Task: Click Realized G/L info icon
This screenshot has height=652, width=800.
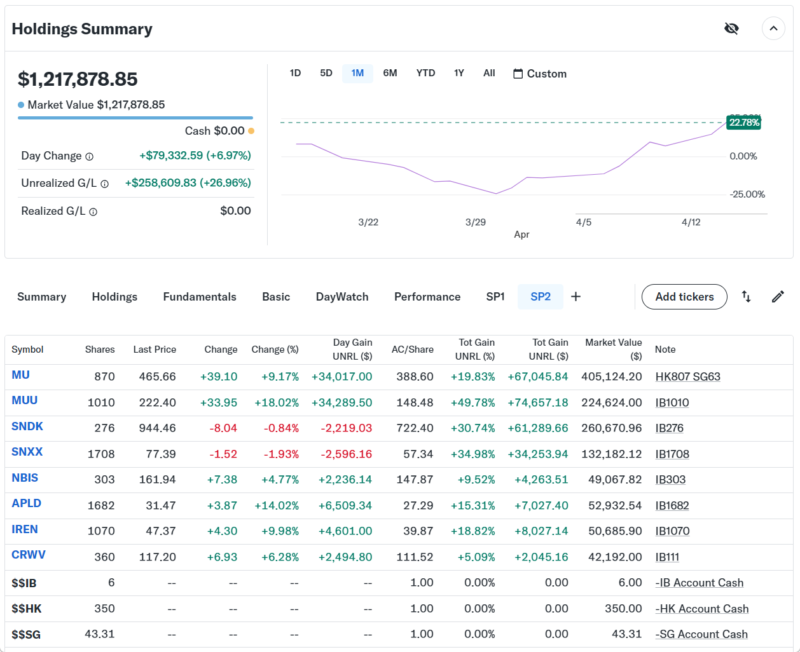Action: pyautogui.click(x=94, y=211)
